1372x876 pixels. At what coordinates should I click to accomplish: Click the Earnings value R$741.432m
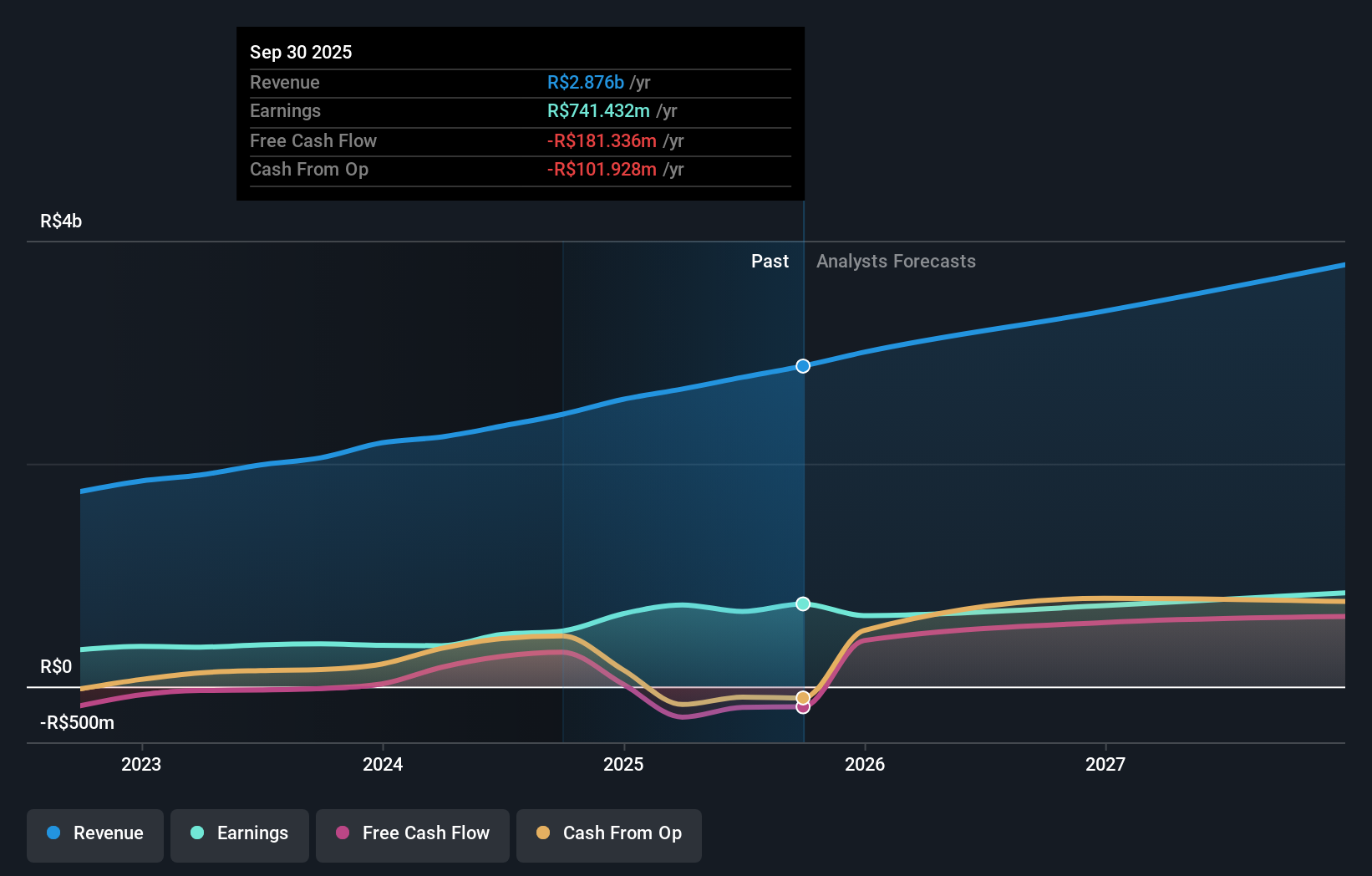(597, 110)
